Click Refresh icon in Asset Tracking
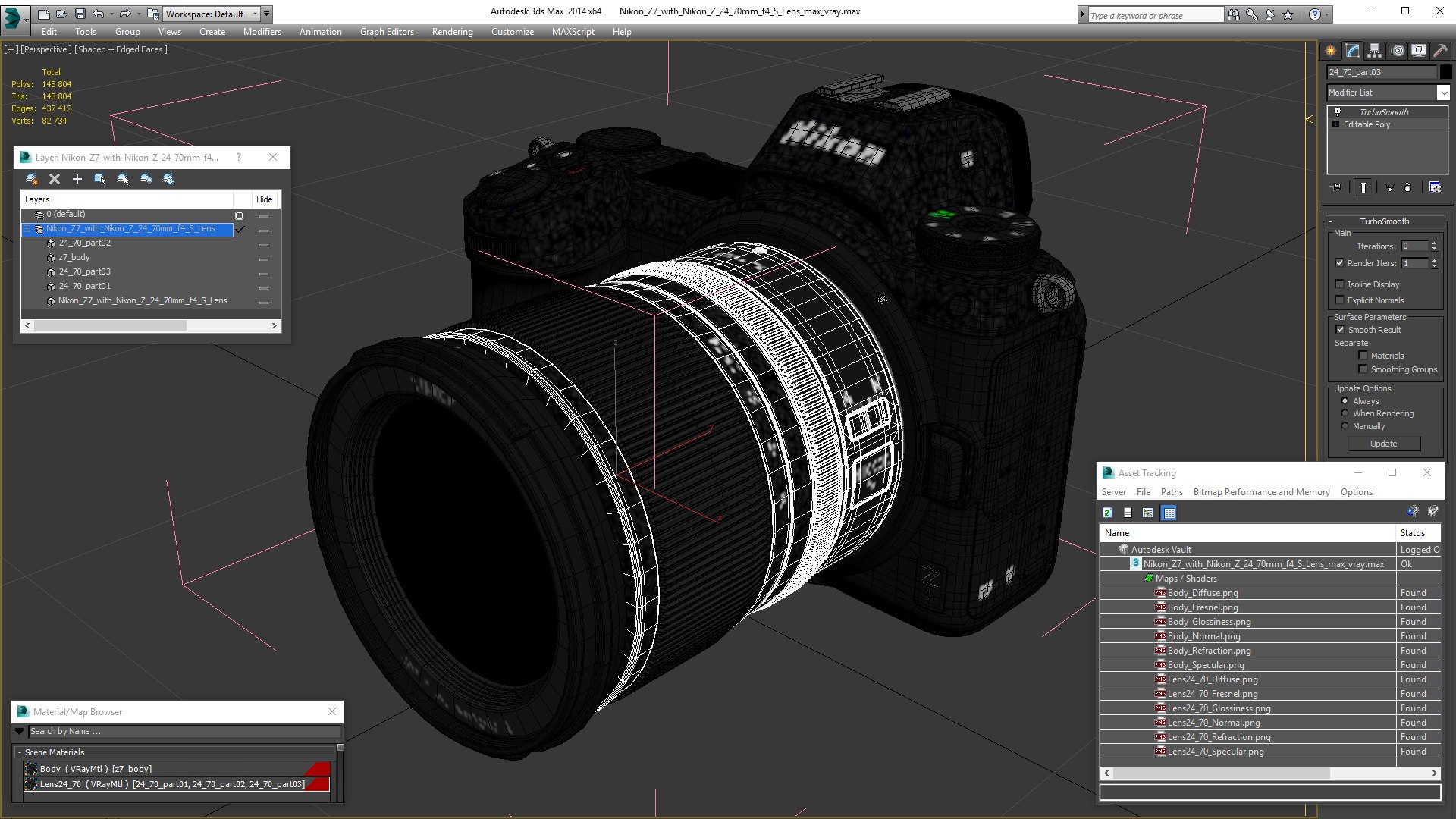Viewport: 1456px width, 819px height. click(1107, 513)
